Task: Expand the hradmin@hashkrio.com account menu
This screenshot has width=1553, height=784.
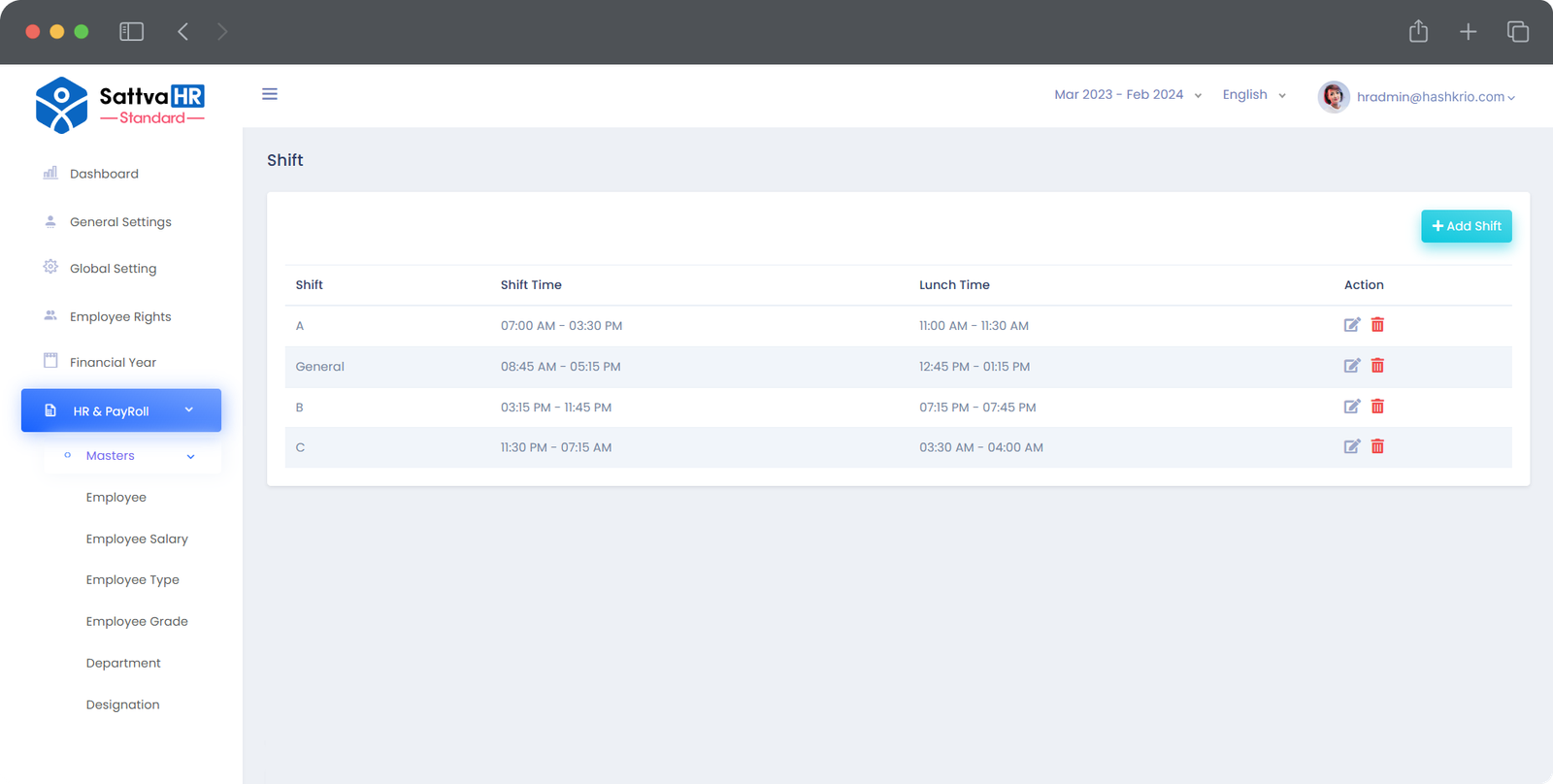Action: (1435, 97)
